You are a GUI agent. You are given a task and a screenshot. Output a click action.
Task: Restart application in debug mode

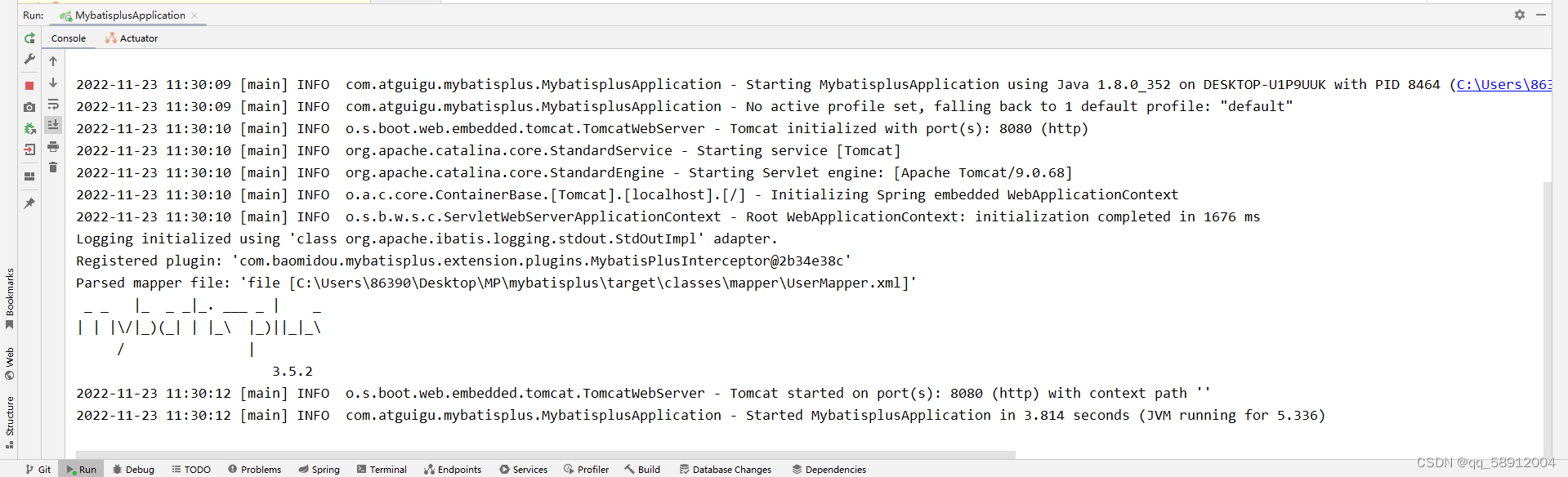(29, 128)
